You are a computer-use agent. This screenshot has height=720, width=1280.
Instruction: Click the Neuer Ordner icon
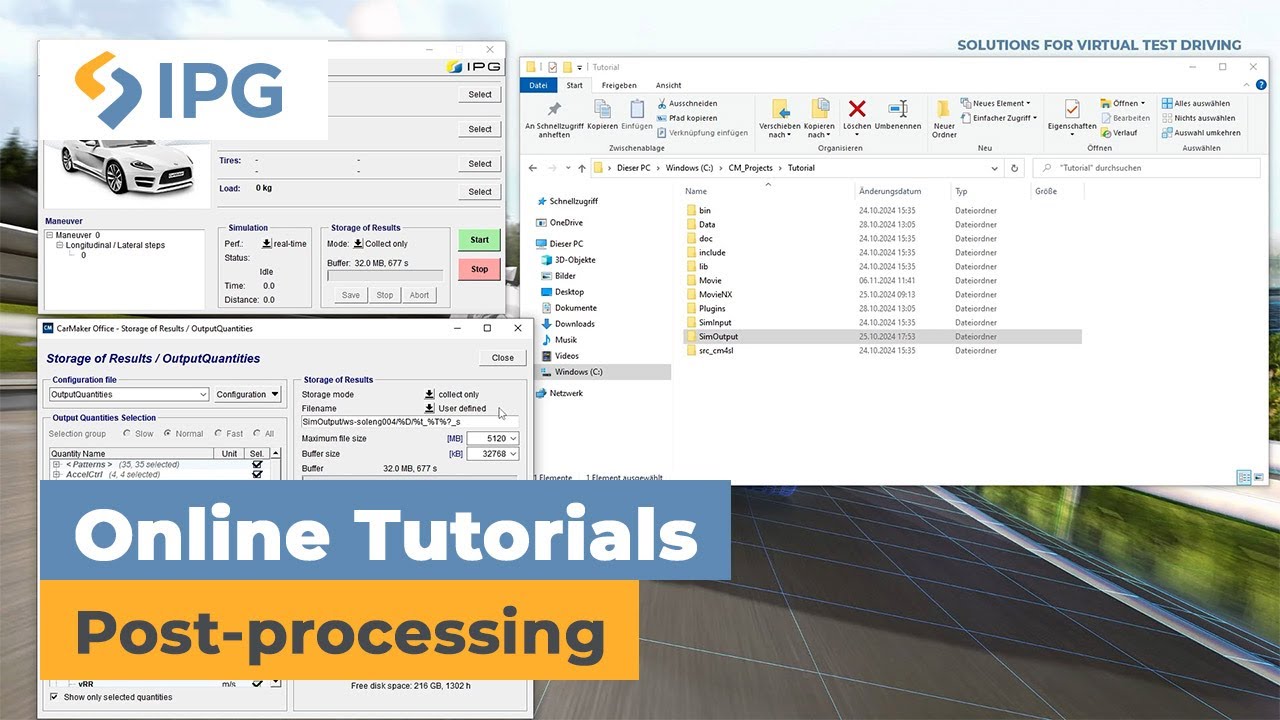(x=944, y=109)
